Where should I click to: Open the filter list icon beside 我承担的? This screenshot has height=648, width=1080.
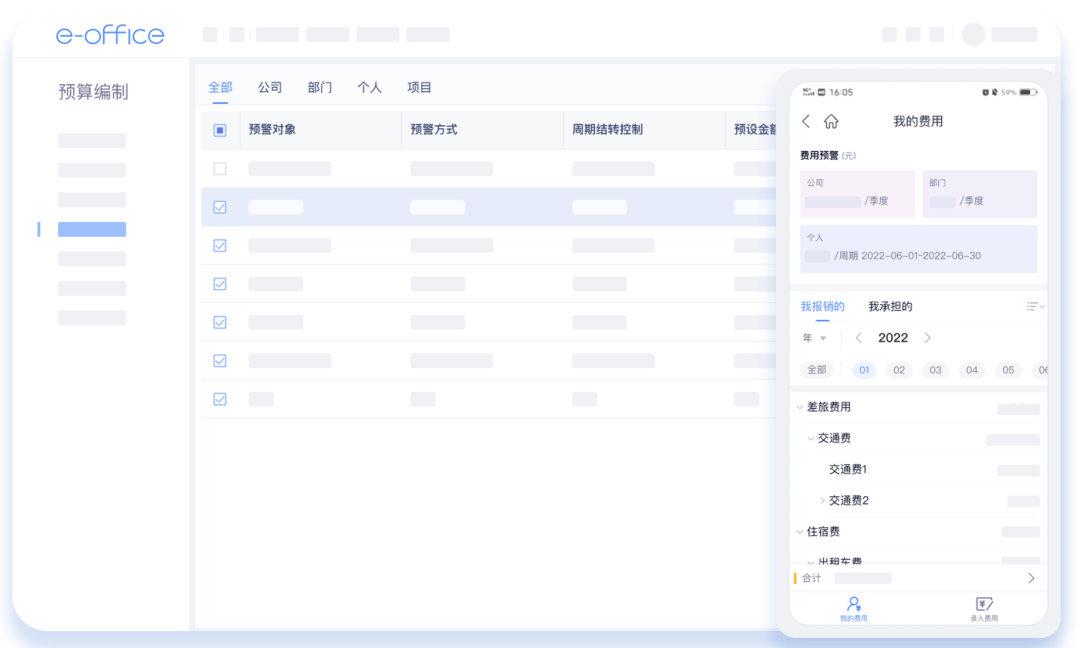coord(1034,306)
